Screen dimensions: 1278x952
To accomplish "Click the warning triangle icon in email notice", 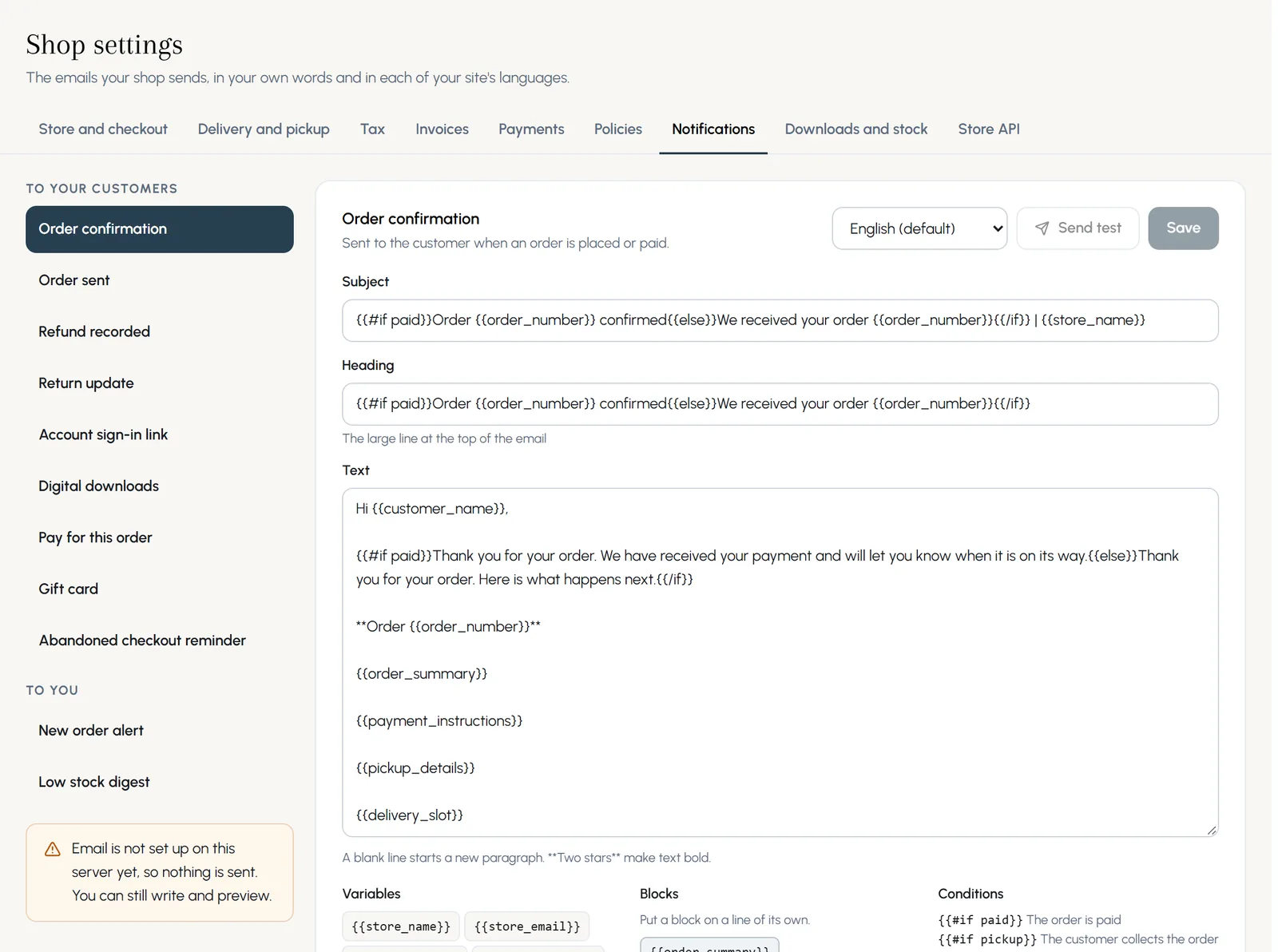I will [x=53, y=849].
